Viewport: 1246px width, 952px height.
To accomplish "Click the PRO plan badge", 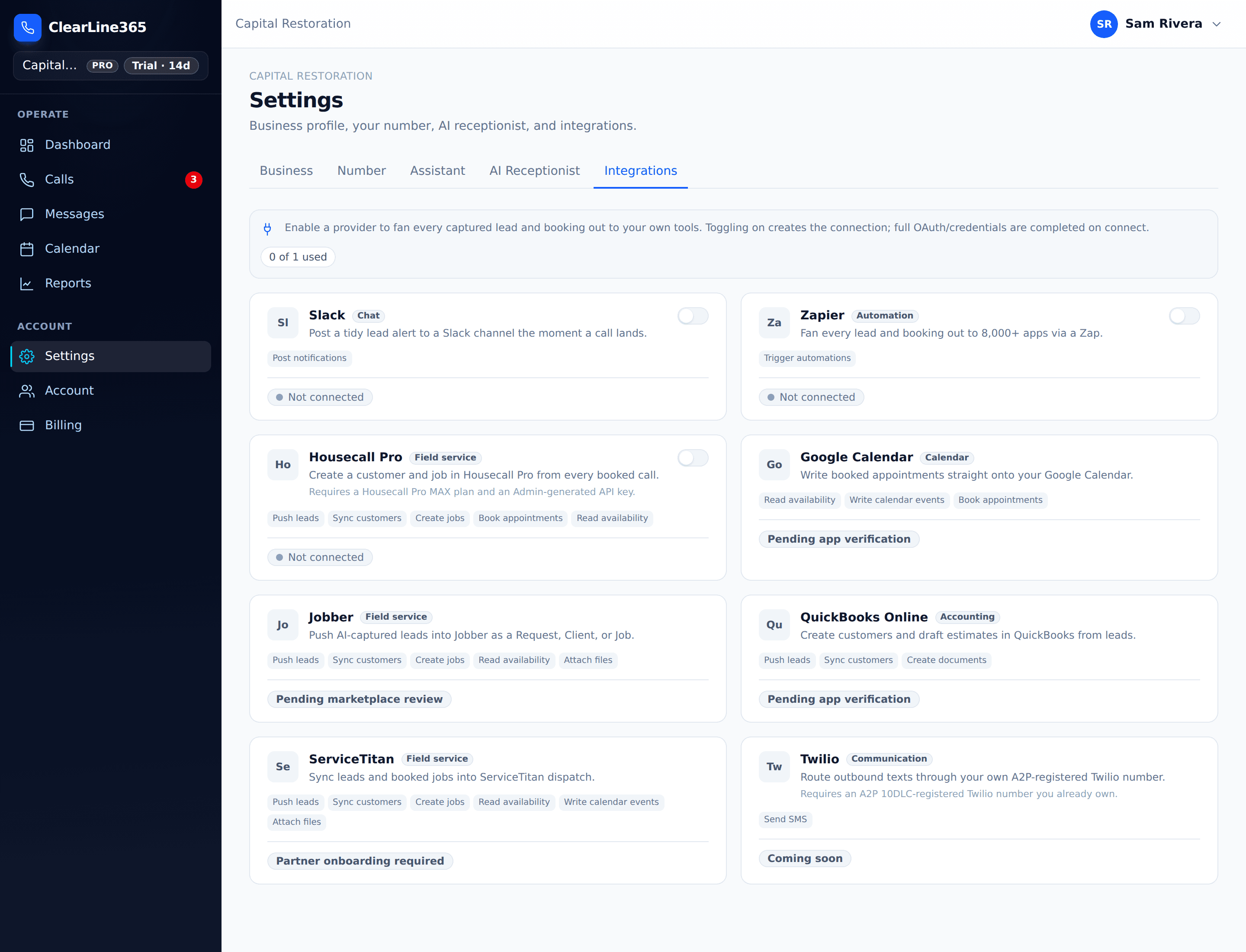I will [x=102, y=66].
